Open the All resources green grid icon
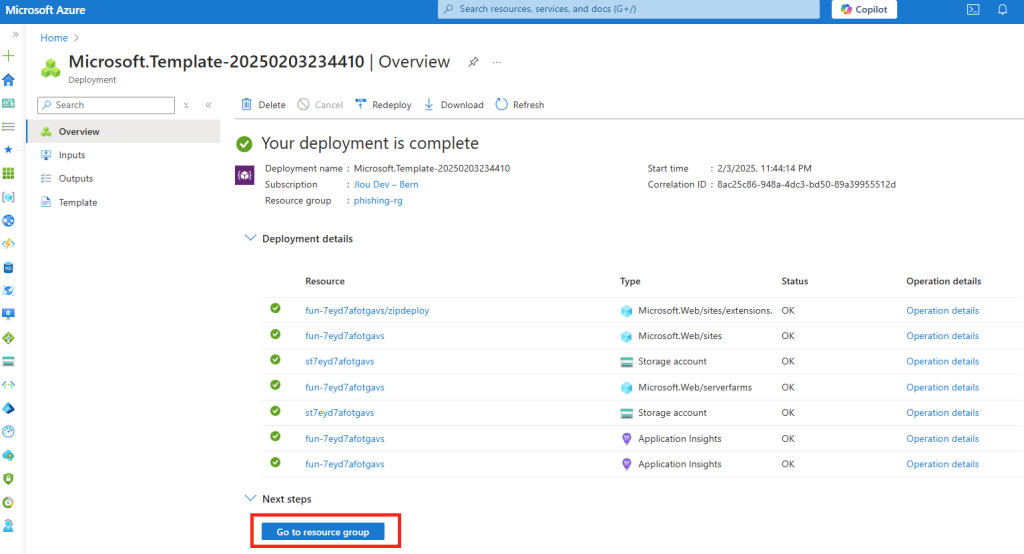The width and height of the screenshot is (1024, 554). [8, 173]
